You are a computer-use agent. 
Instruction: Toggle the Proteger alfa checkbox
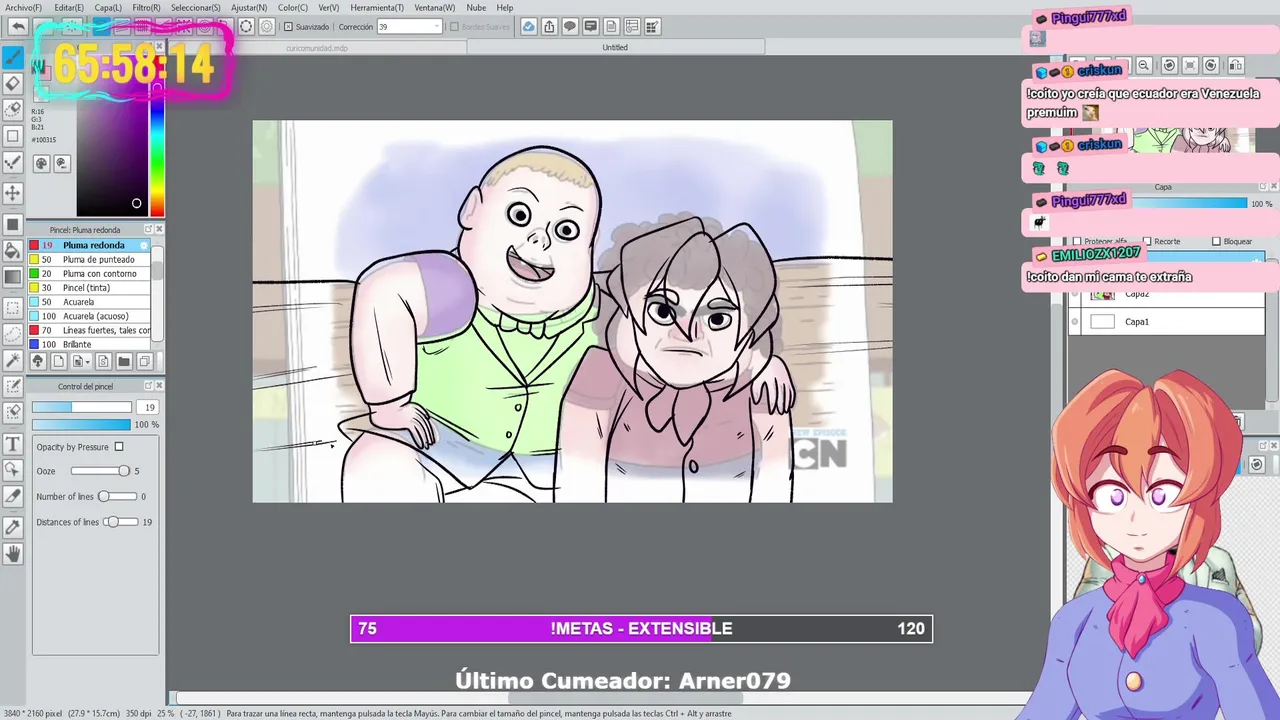tap(1077, 241)
